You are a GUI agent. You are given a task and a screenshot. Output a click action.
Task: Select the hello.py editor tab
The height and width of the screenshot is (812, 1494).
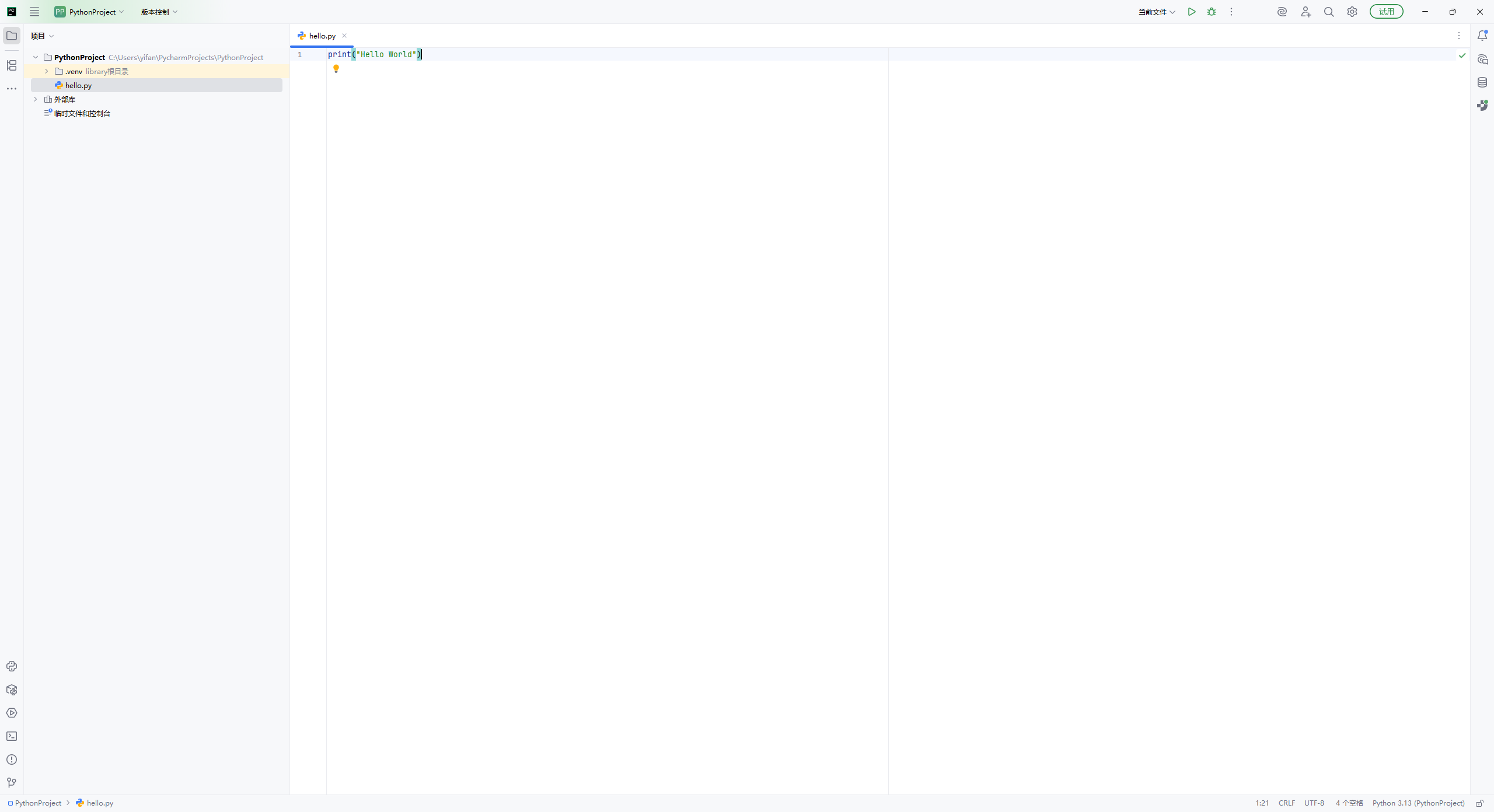pyautogui.click(x=322, y=36)
